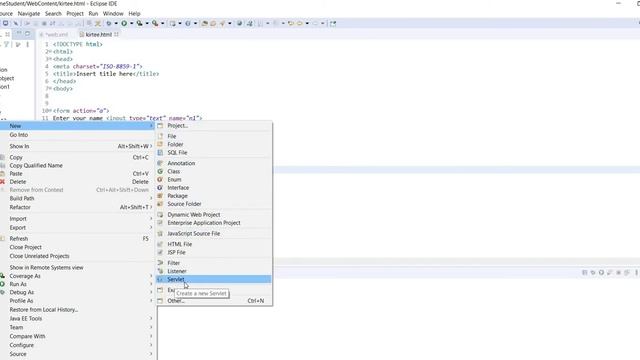Click the External Tools toolbar icon
Viewport: 640px width, 360px height.
pyautogui.click(x=155, y=23)
